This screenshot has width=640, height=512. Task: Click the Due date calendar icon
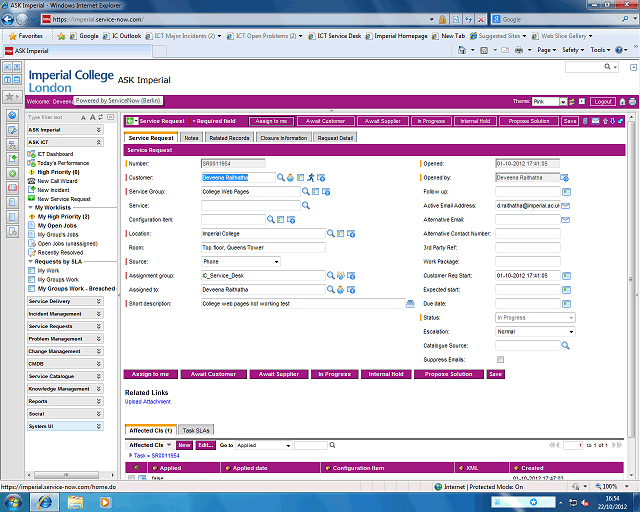(565, 303)
